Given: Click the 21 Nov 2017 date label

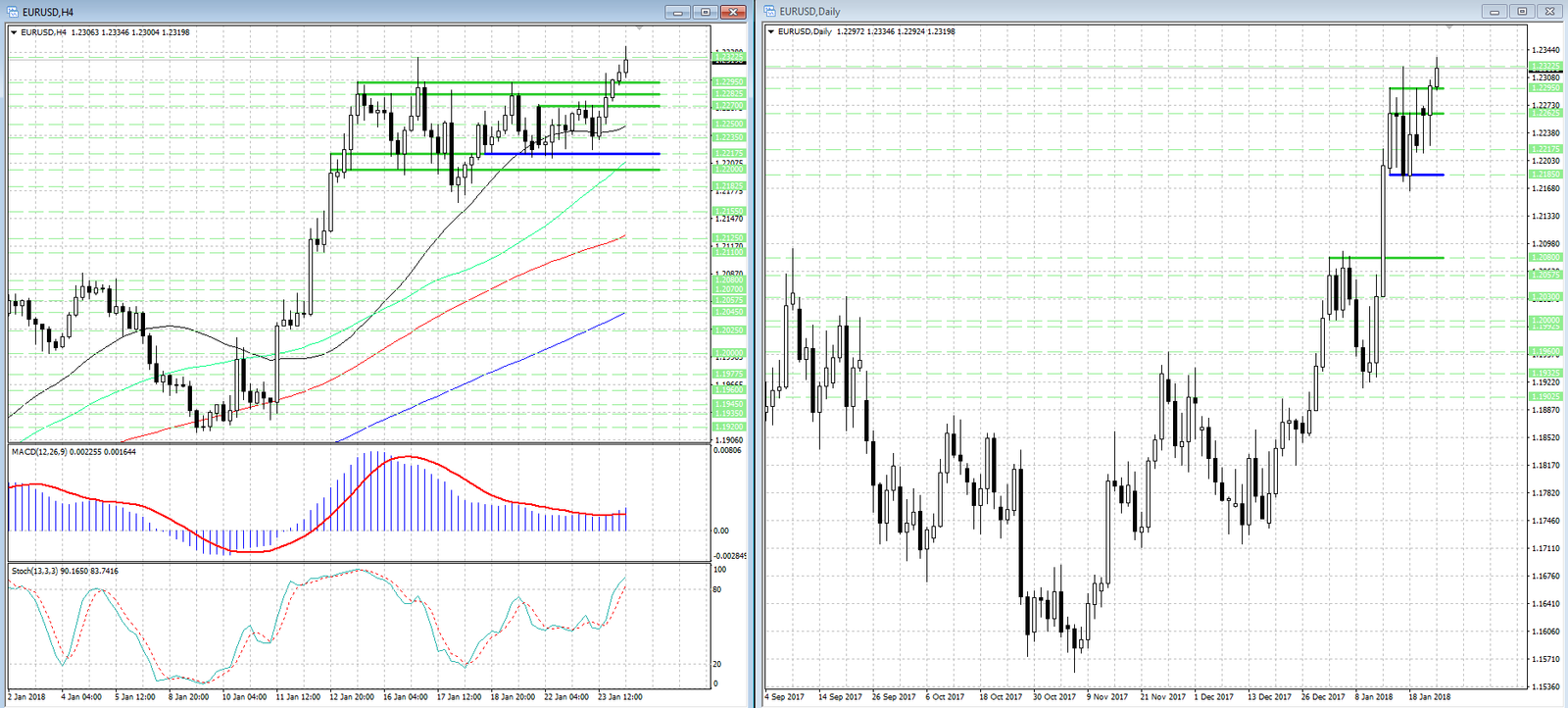Looking at the screenshot, I should point(1161,697).
